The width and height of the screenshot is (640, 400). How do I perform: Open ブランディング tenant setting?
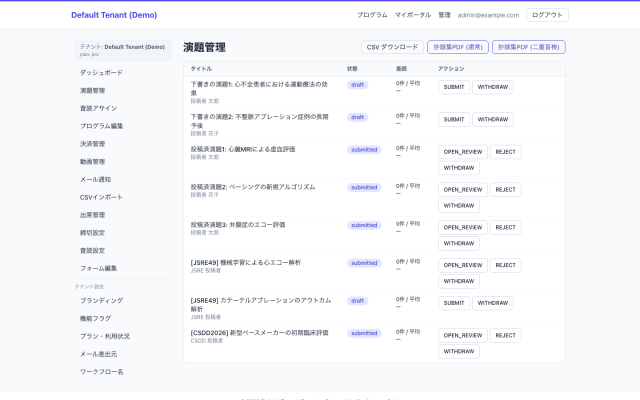click(123, 300)
